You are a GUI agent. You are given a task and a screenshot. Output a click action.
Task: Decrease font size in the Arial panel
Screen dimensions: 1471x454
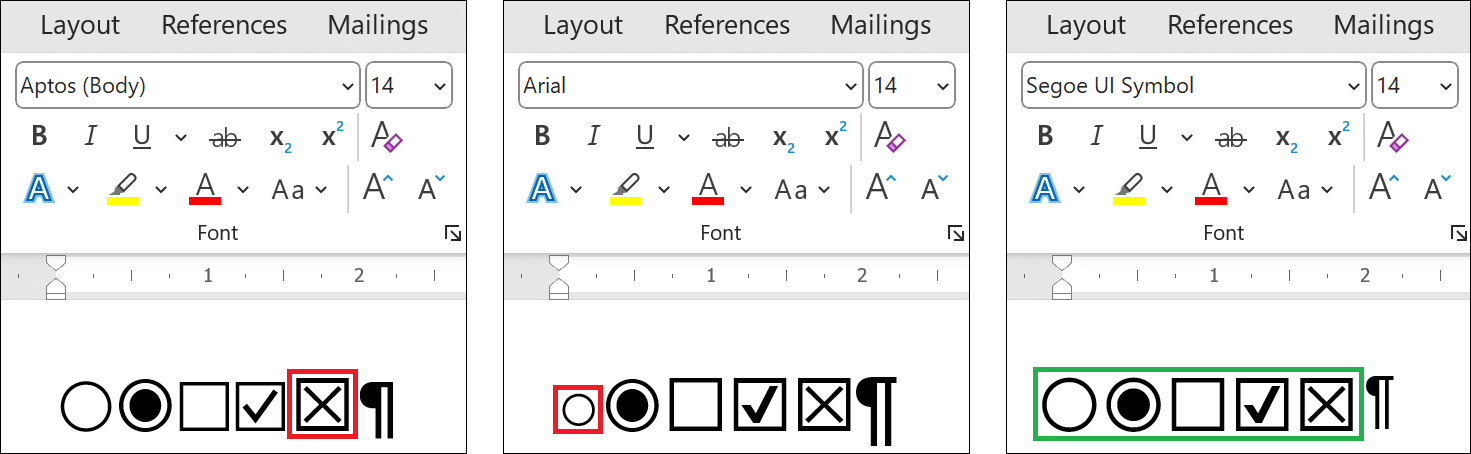[x=934, y=187]
